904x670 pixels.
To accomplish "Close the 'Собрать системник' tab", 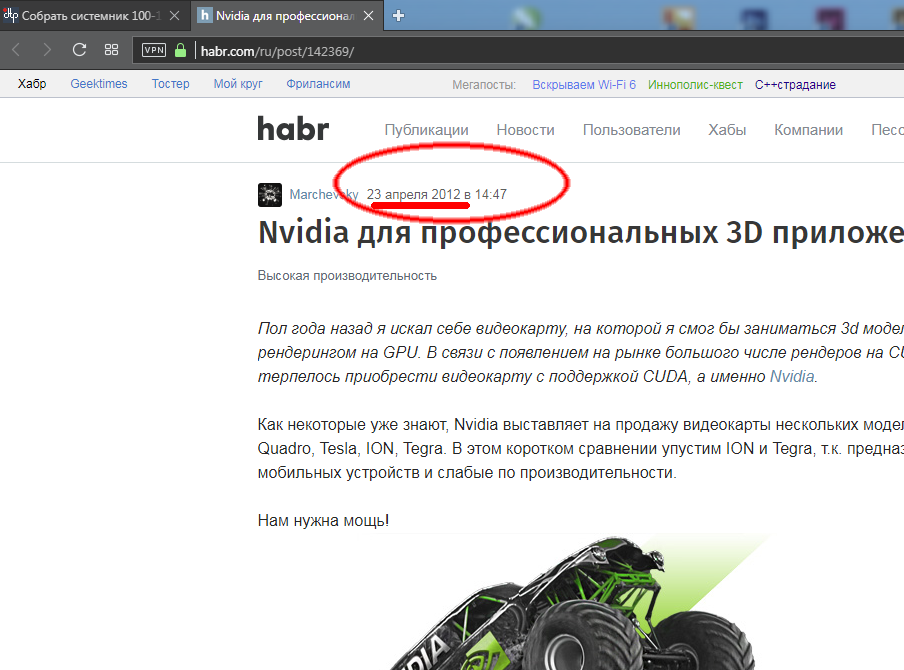I will pos(174,16).
